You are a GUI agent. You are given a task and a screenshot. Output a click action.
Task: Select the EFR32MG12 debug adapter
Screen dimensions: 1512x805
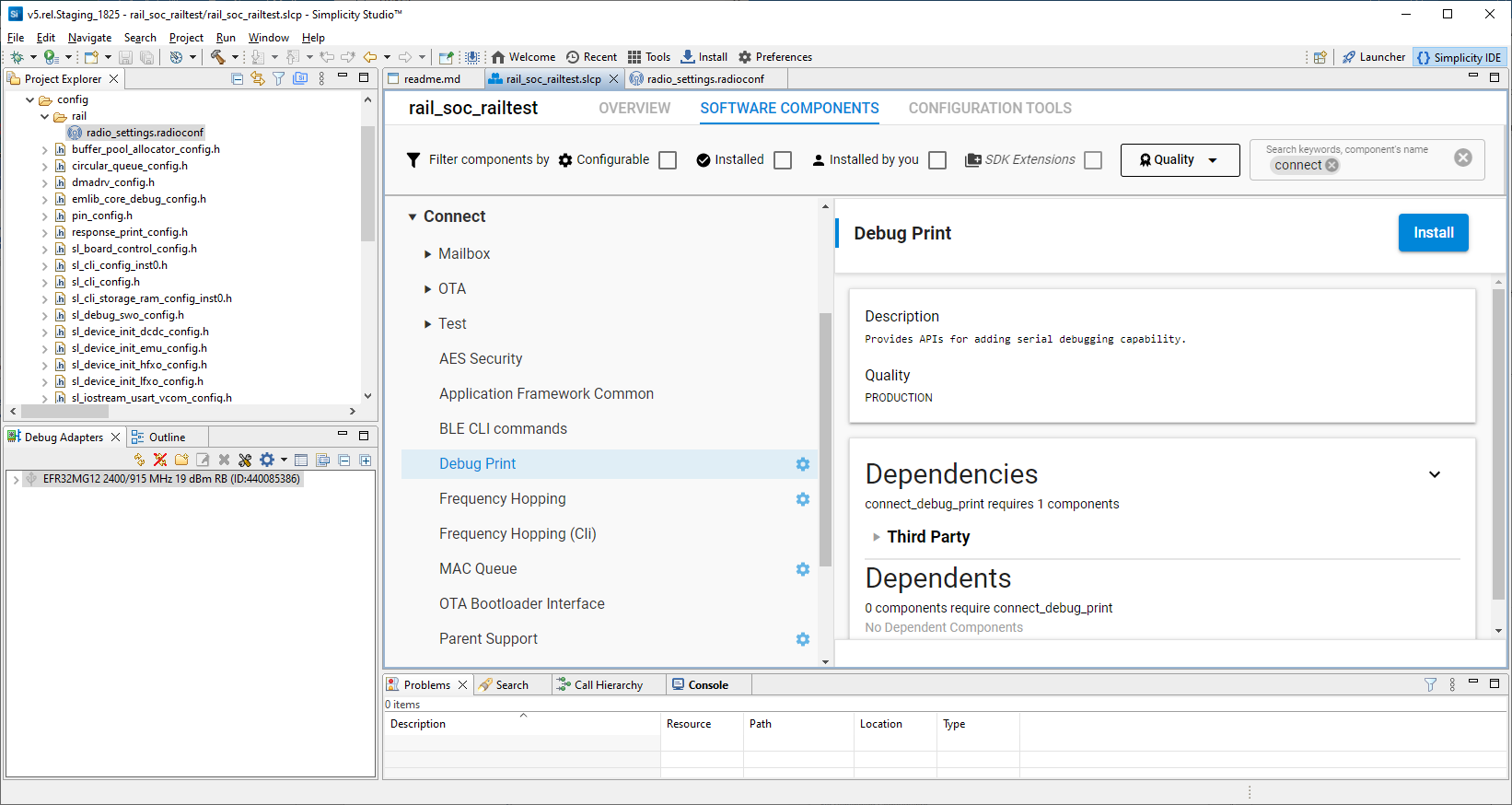pyautogui.click(x=171, y=479)
